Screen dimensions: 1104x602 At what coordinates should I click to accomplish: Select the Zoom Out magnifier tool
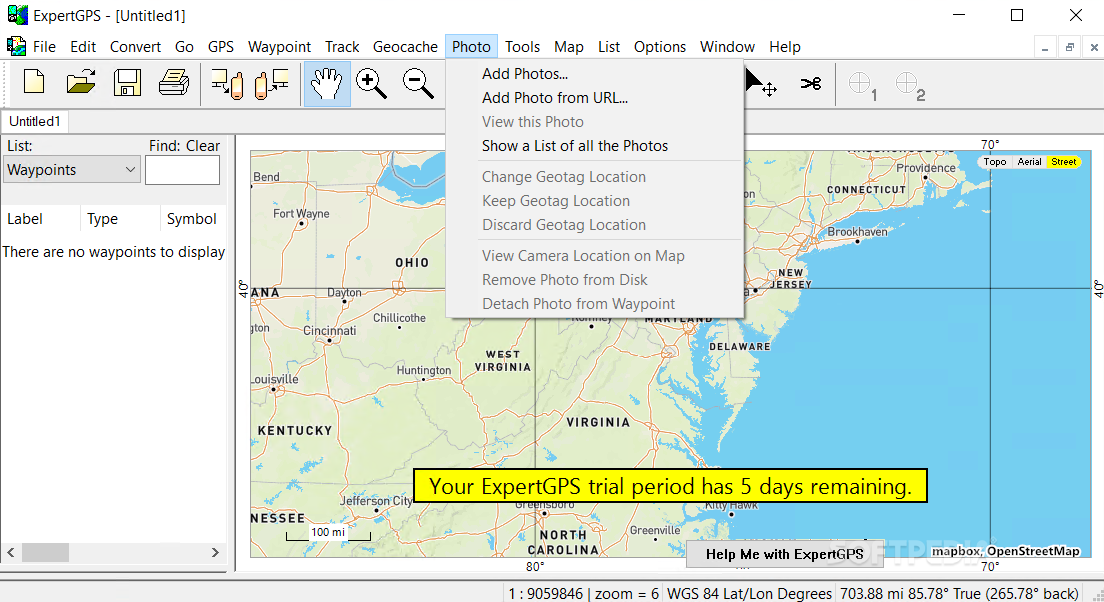[418, 84]
